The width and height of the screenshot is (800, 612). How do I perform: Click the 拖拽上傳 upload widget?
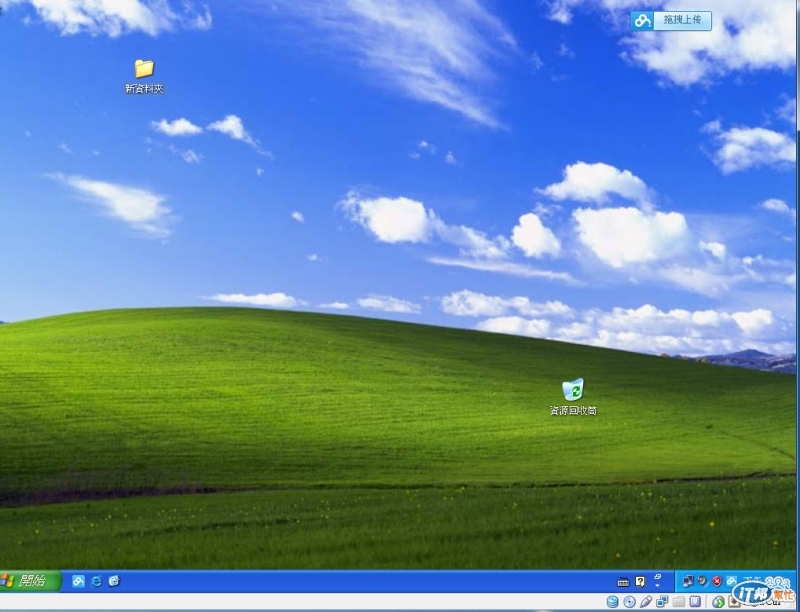pyautogui.click(x=671, y=21)
